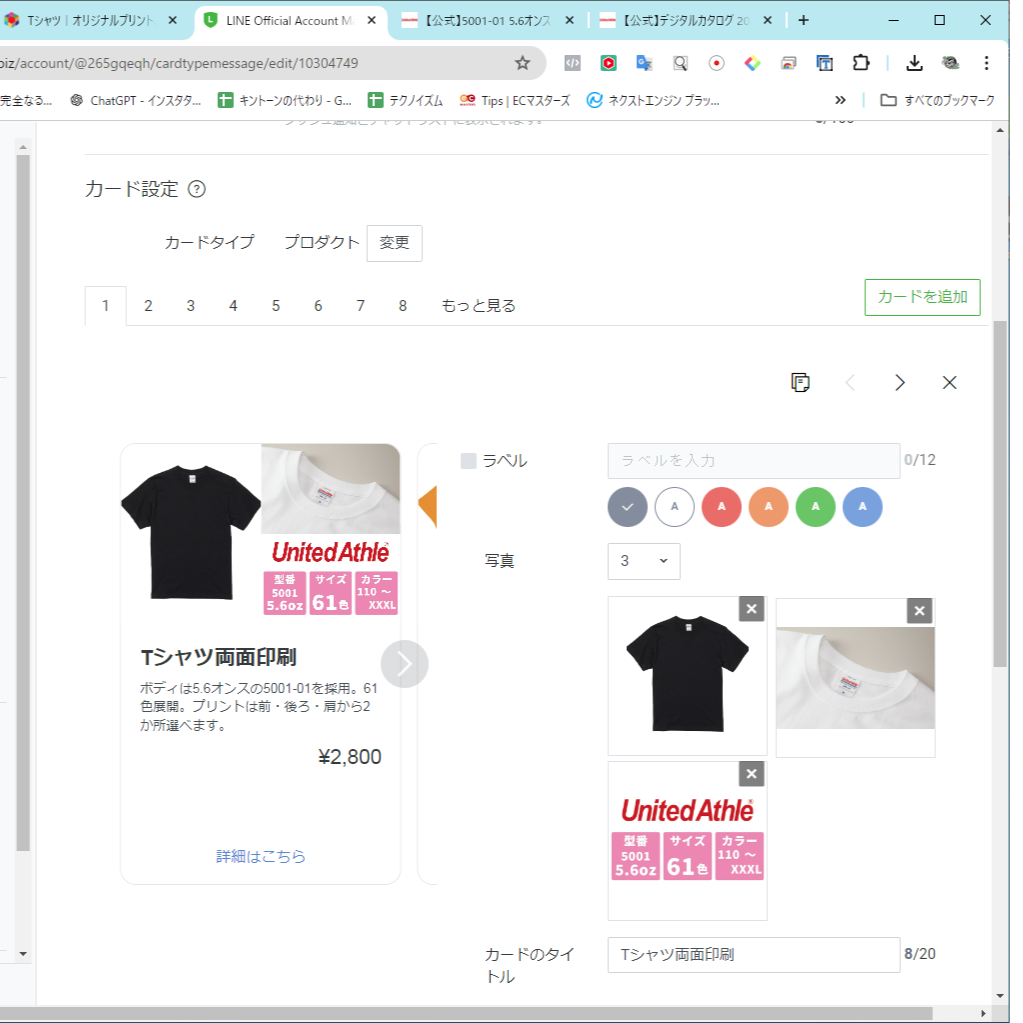Remove the United Athle logo photo
This screenshot has height=1023, width=1023.
[x=752, y=774]
